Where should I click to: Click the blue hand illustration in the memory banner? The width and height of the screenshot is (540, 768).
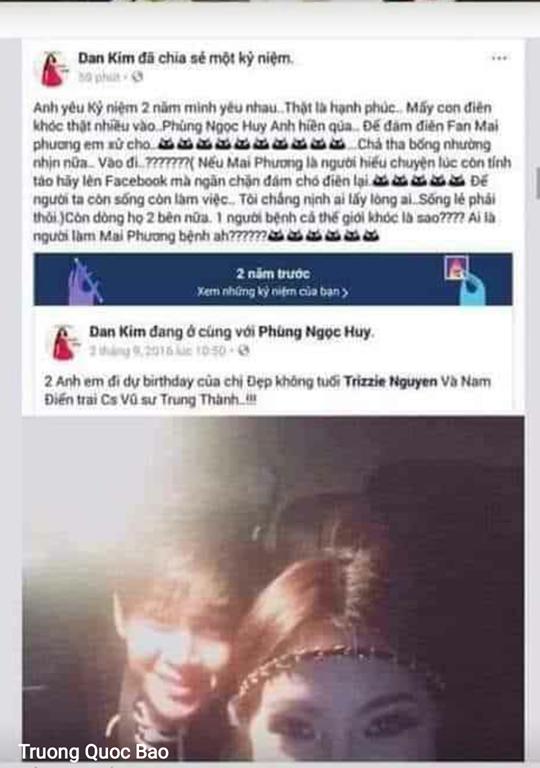click(472, 287)
